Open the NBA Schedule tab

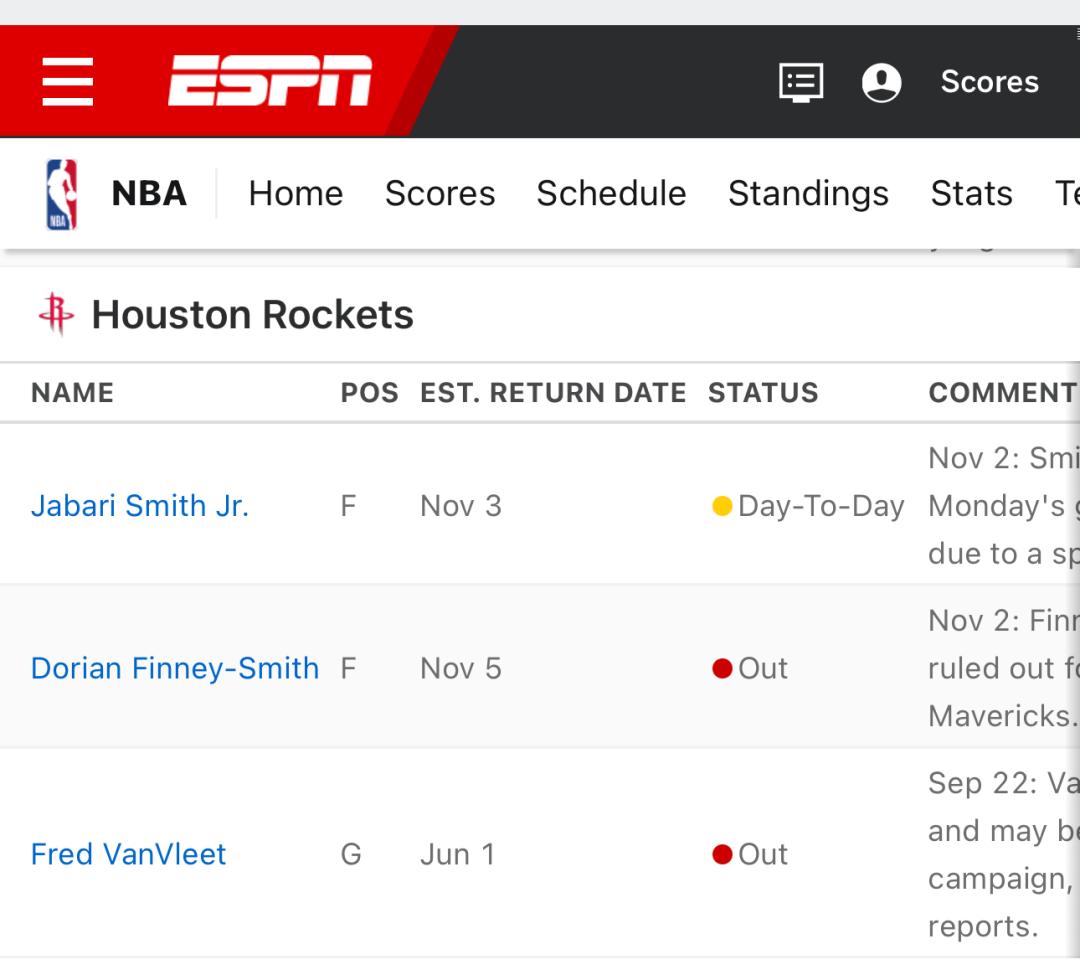pyautogui.click(x=611, y=193)
